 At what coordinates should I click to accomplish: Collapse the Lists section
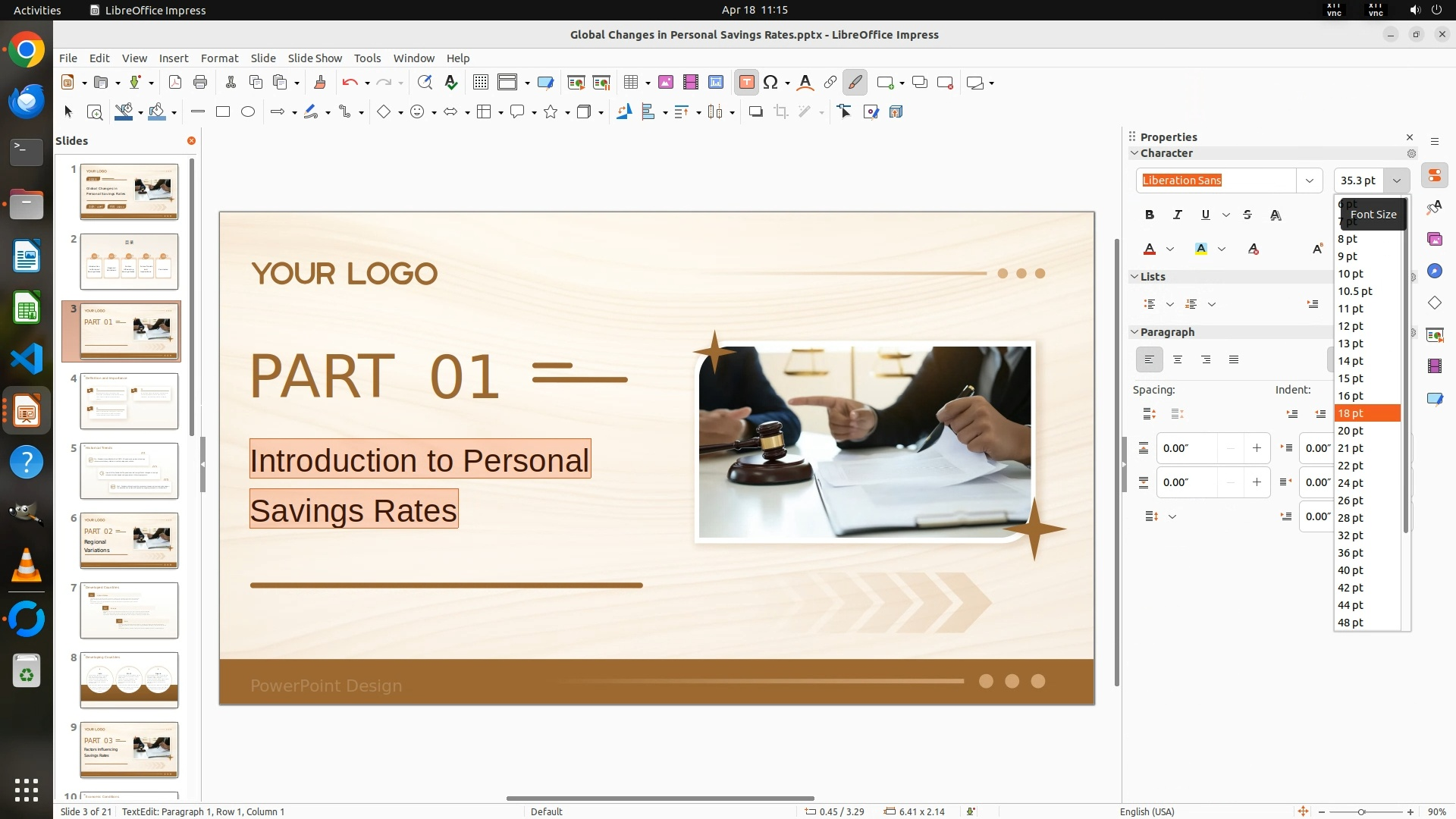[x=1134, y=277]
